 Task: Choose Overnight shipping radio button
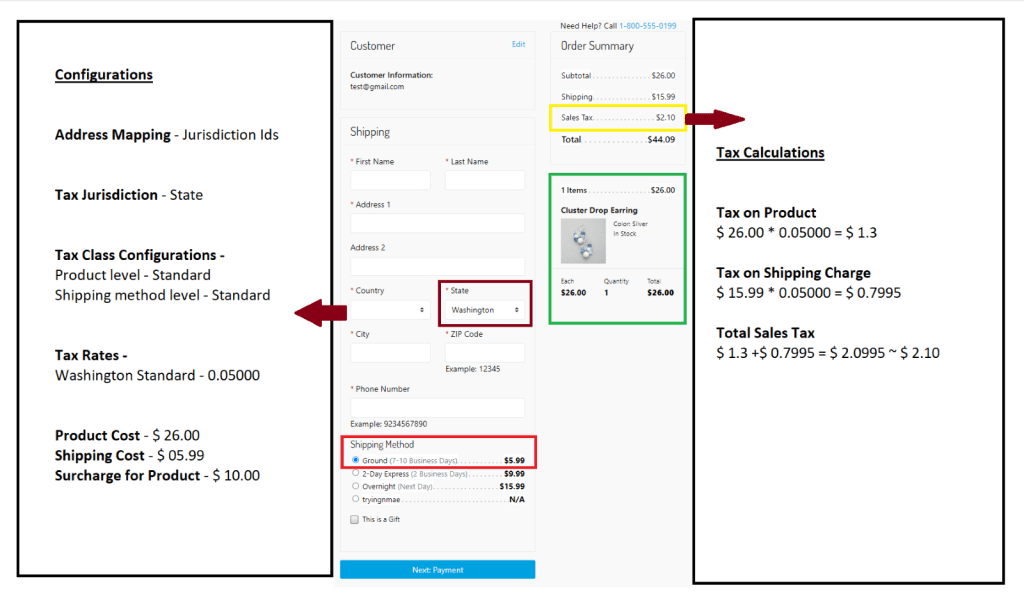355,486
